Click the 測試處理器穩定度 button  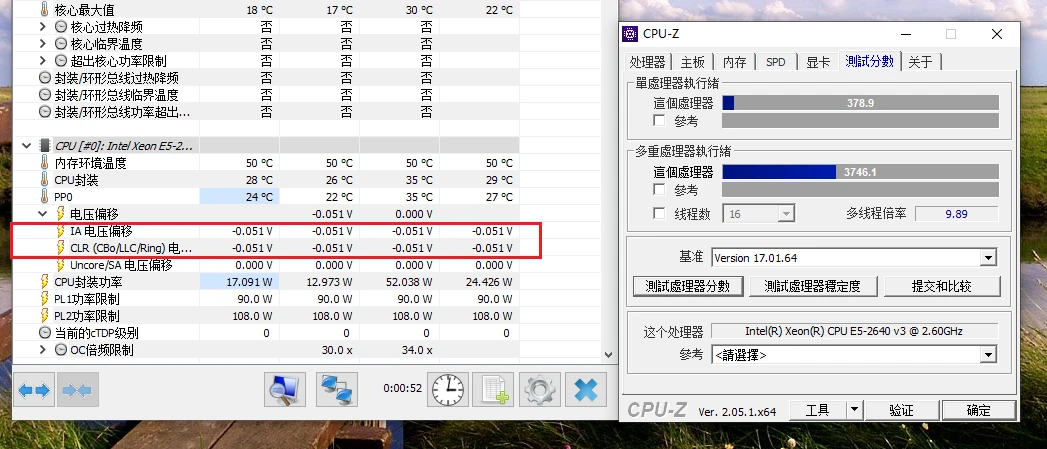[x=813, y=286]
